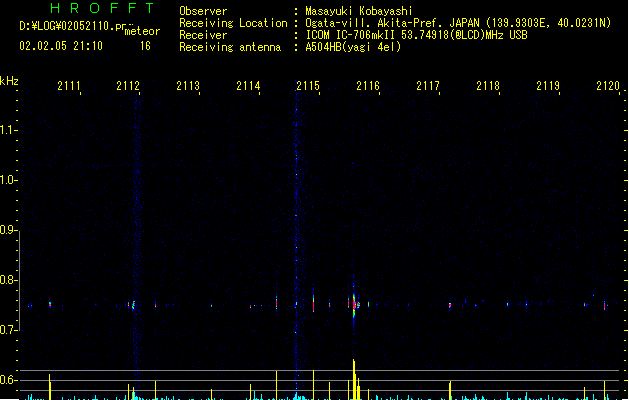Screen dimensions: 629x400
Task: Click the 2119 time axis label
Action: click(548, 86)
